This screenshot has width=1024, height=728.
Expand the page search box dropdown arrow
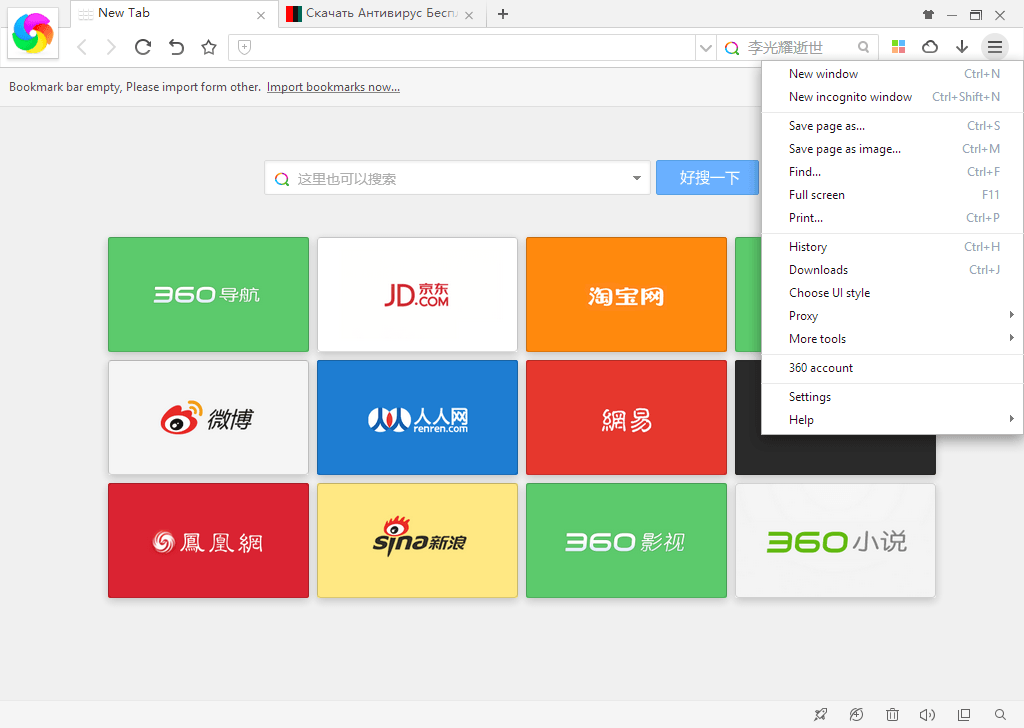point(637,178)
